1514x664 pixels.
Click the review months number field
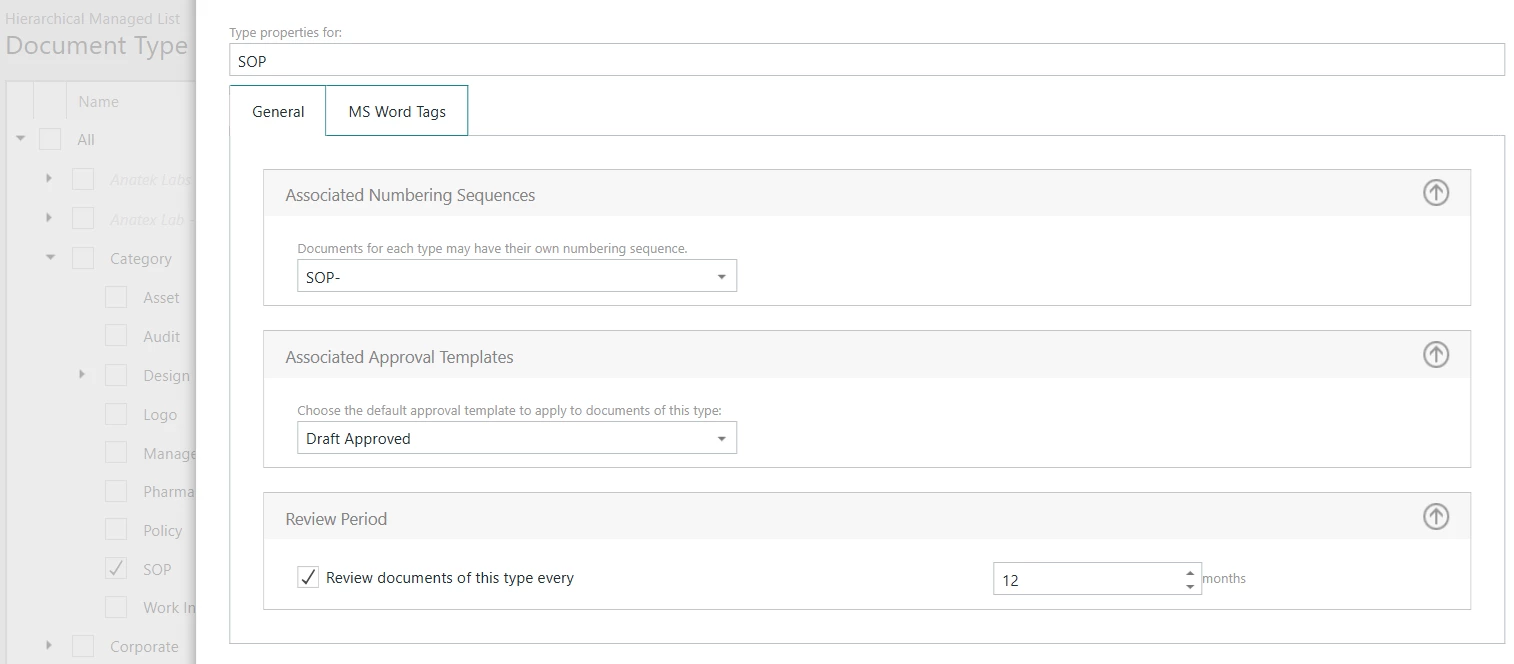(1086, 579)
